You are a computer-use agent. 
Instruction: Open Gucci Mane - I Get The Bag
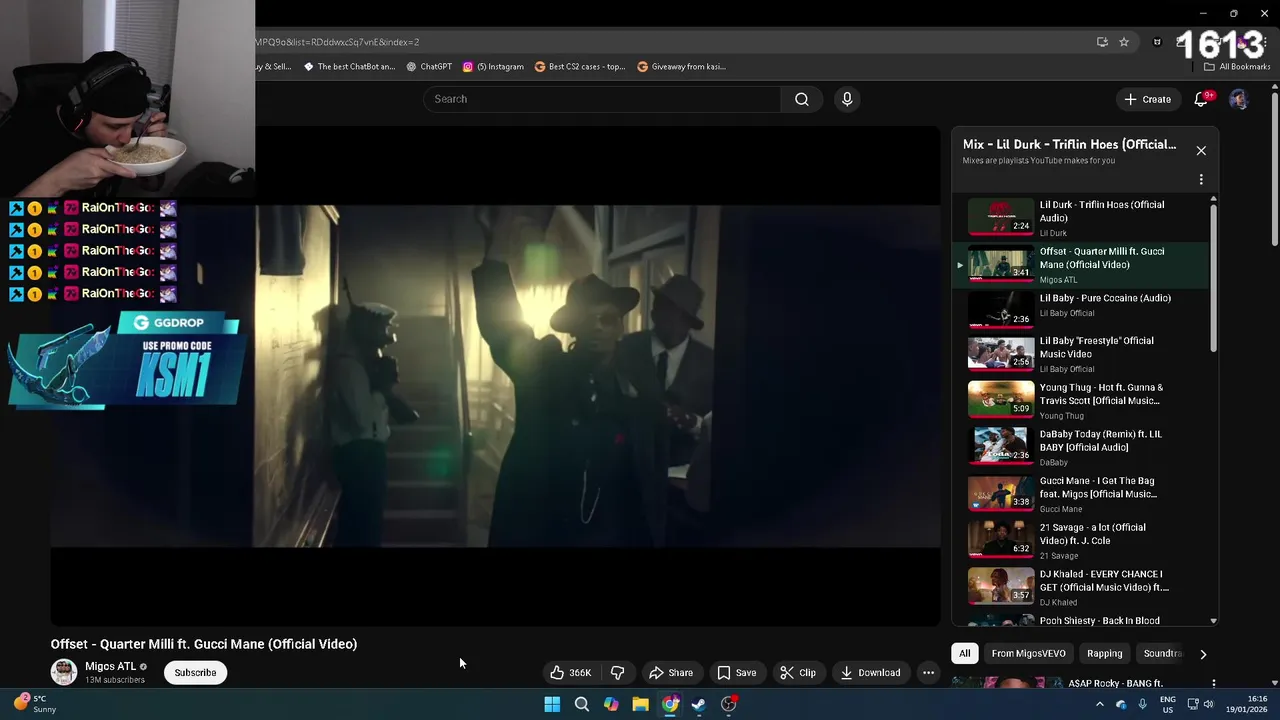[1082, 494]
